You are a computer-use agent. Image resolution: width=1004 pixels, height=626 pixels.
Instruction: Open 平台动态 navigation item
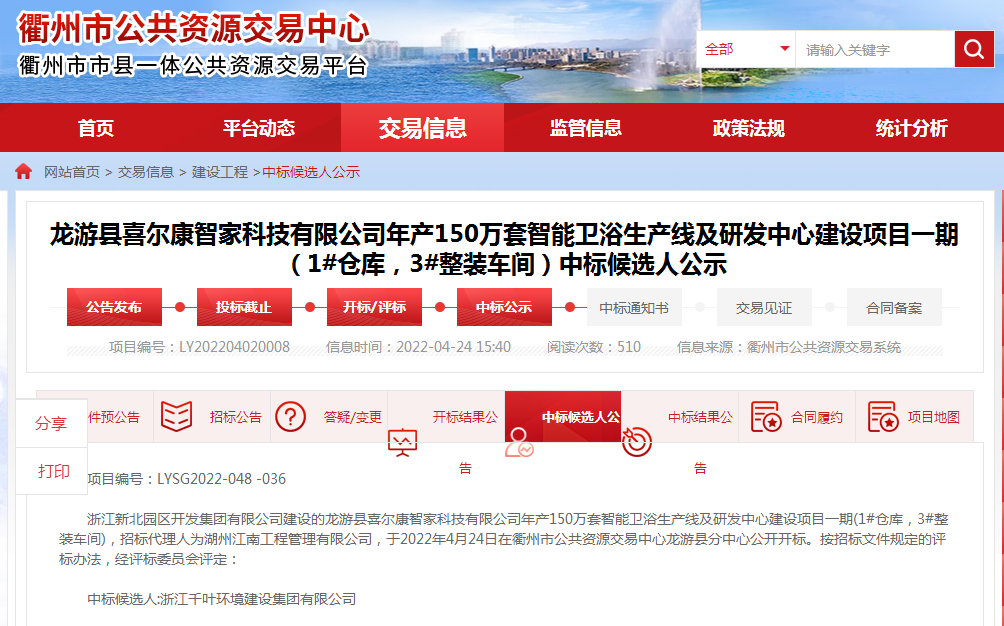(259, 128)
